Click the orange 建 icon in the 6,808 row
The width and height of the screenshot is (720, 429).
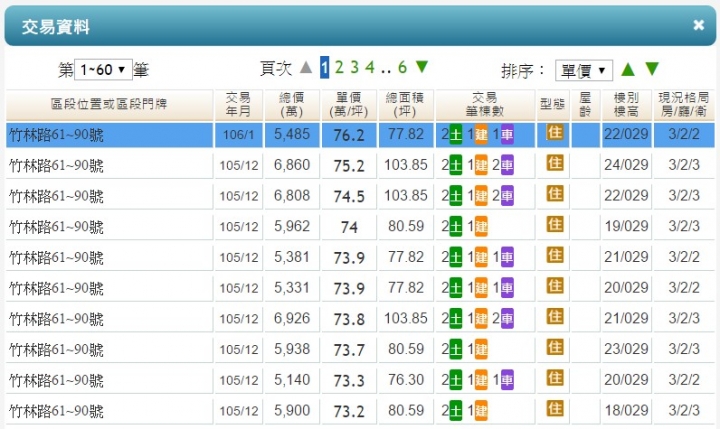[x=481, y=196]
